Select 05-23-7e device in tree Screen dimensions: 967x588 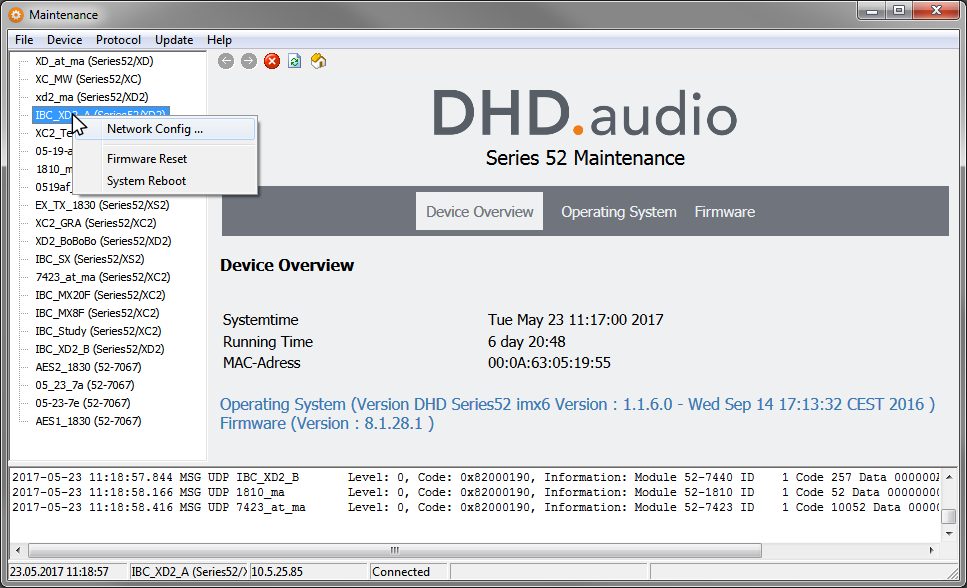click(x=83, y=403)
